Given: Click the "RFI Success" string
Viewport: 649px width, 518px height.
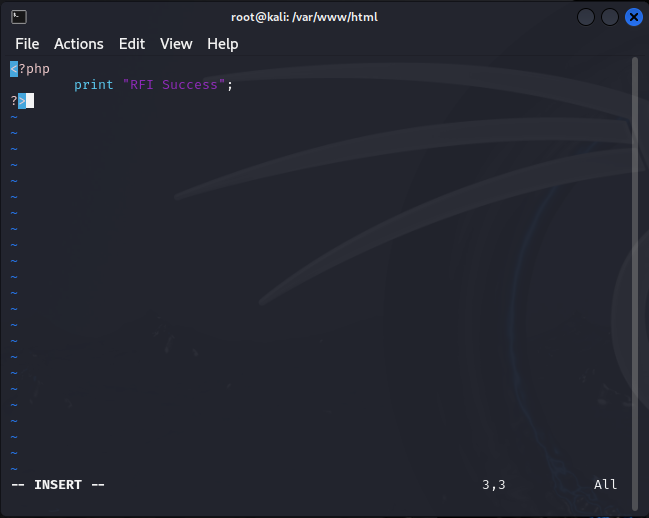Looking at the screenshot, I should 174,85.
